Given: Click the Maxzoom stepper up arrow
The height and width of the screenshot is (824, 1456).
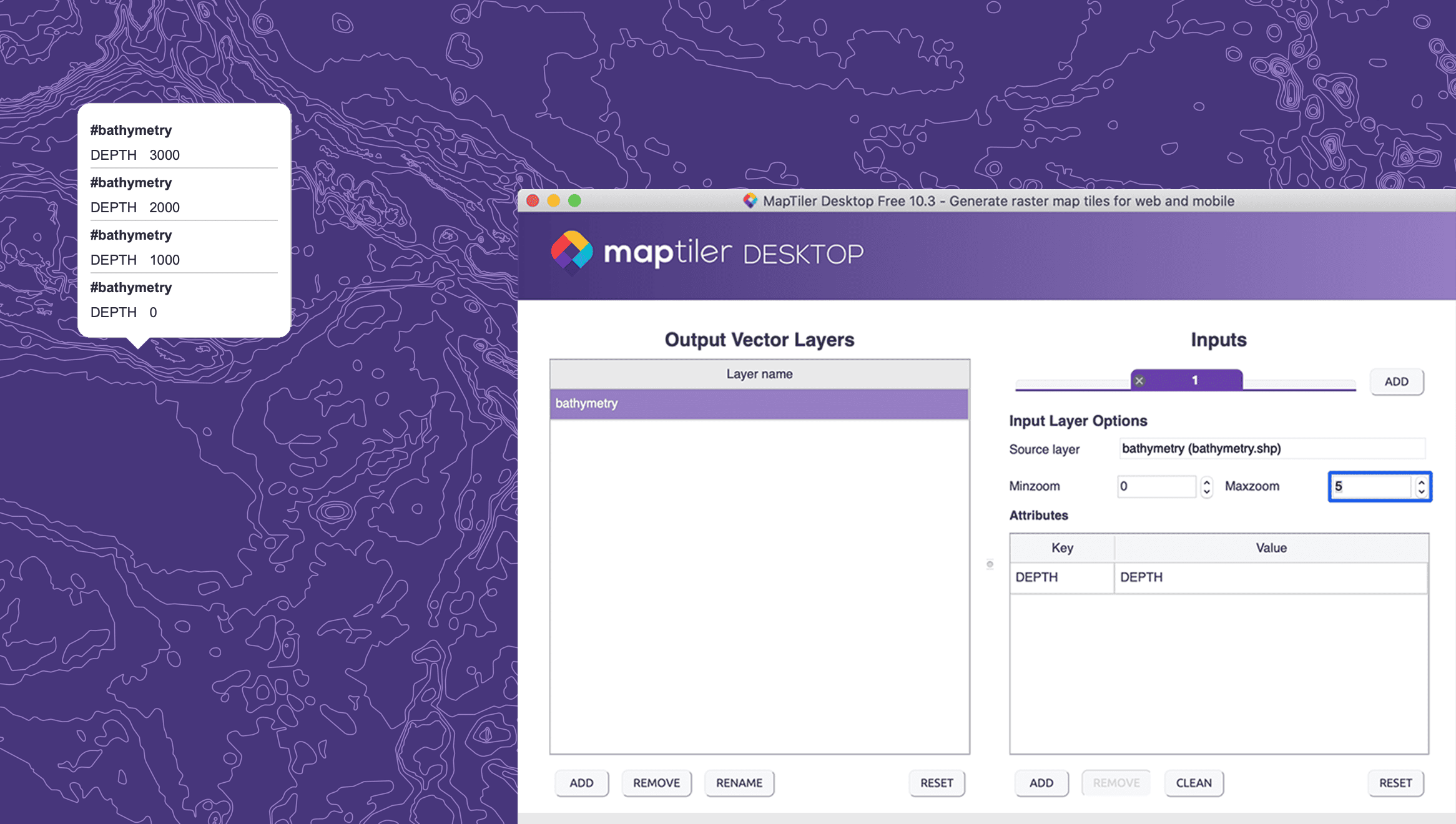Looking at the screenshot, I should click(1421, 482).
